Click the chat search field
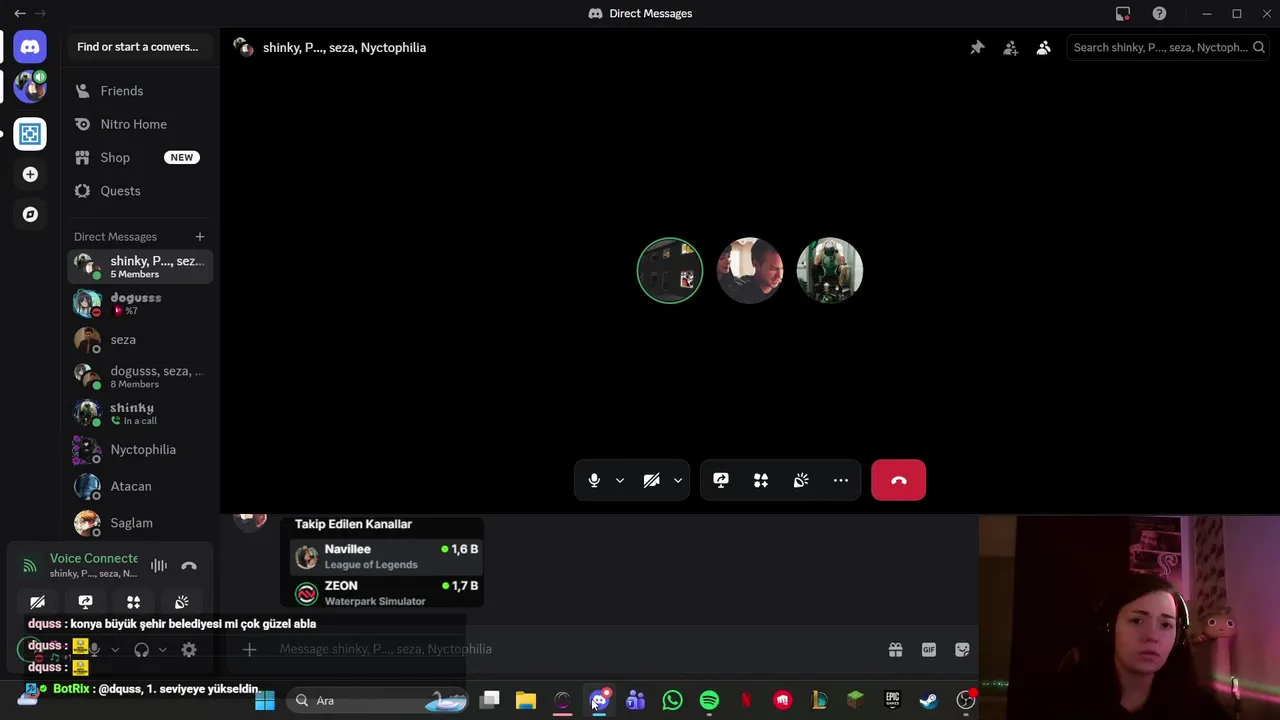This screenshot has width=1280, height=720. click(1168, 47)
